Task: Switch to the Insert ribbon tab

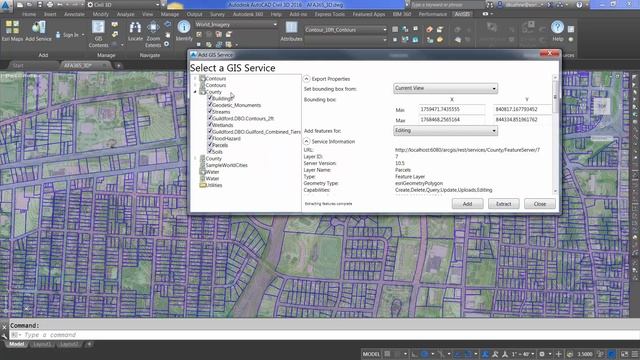Action: (x=50, y=14)
